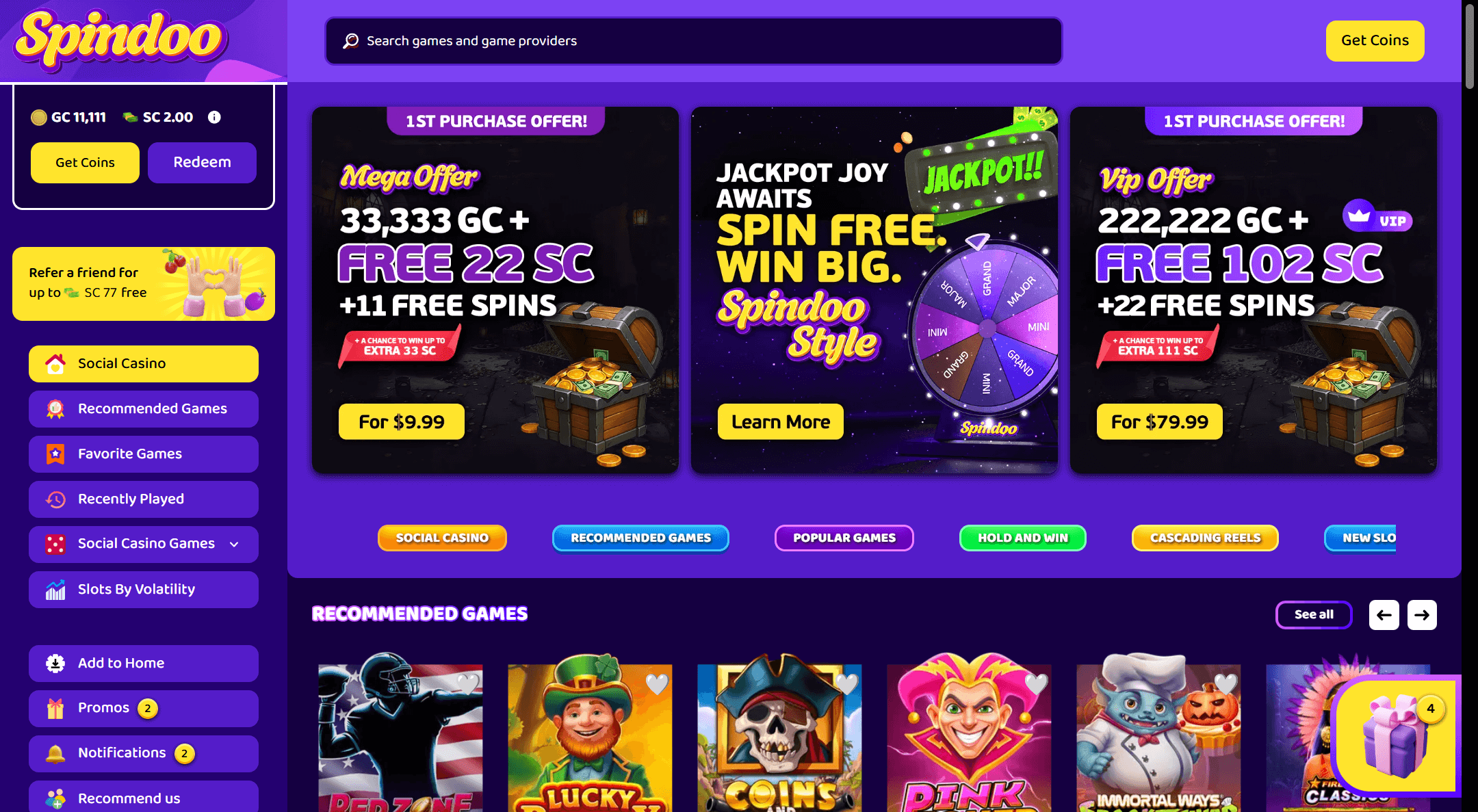
Task: Toggle favorite heart on Pink Joker game
Action: [x=1036, y=683]
